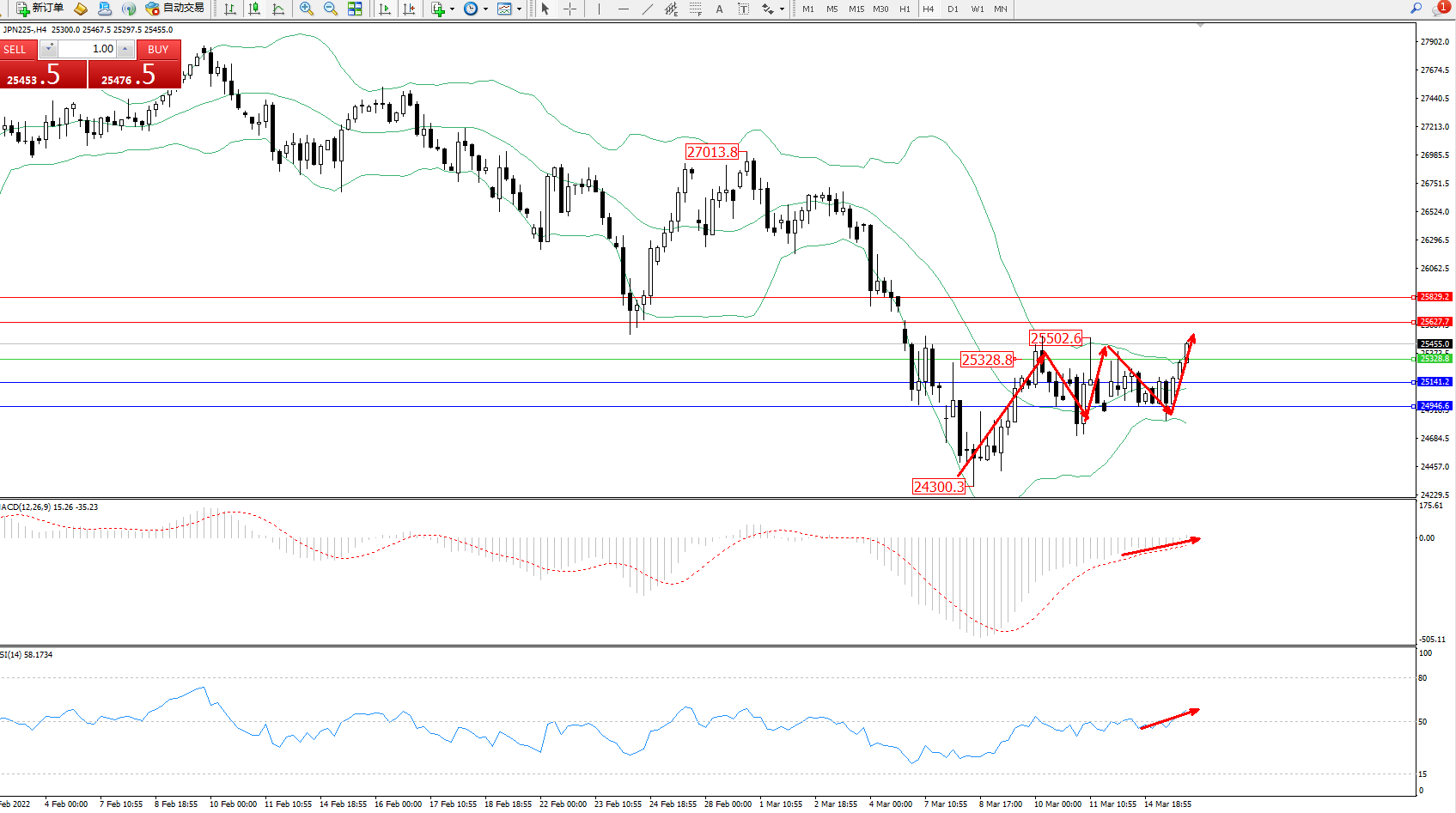Select the Crosshair tool

[570, 9]
